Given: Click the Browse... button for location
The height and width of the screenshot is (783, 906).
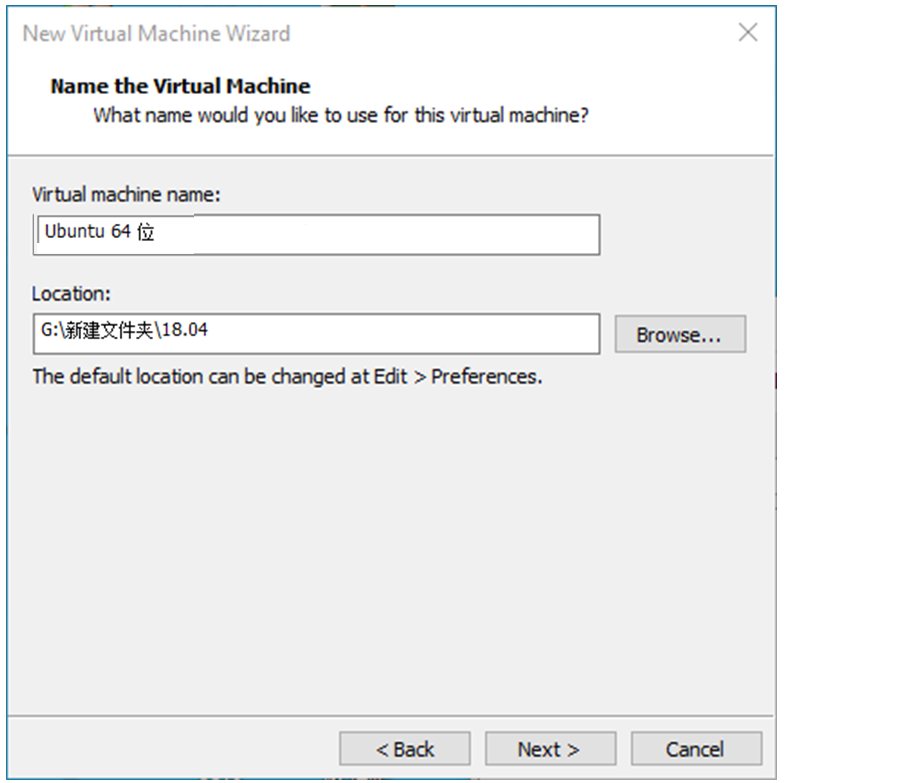Looking at the screenshot, I should click(x=680, y=334).
